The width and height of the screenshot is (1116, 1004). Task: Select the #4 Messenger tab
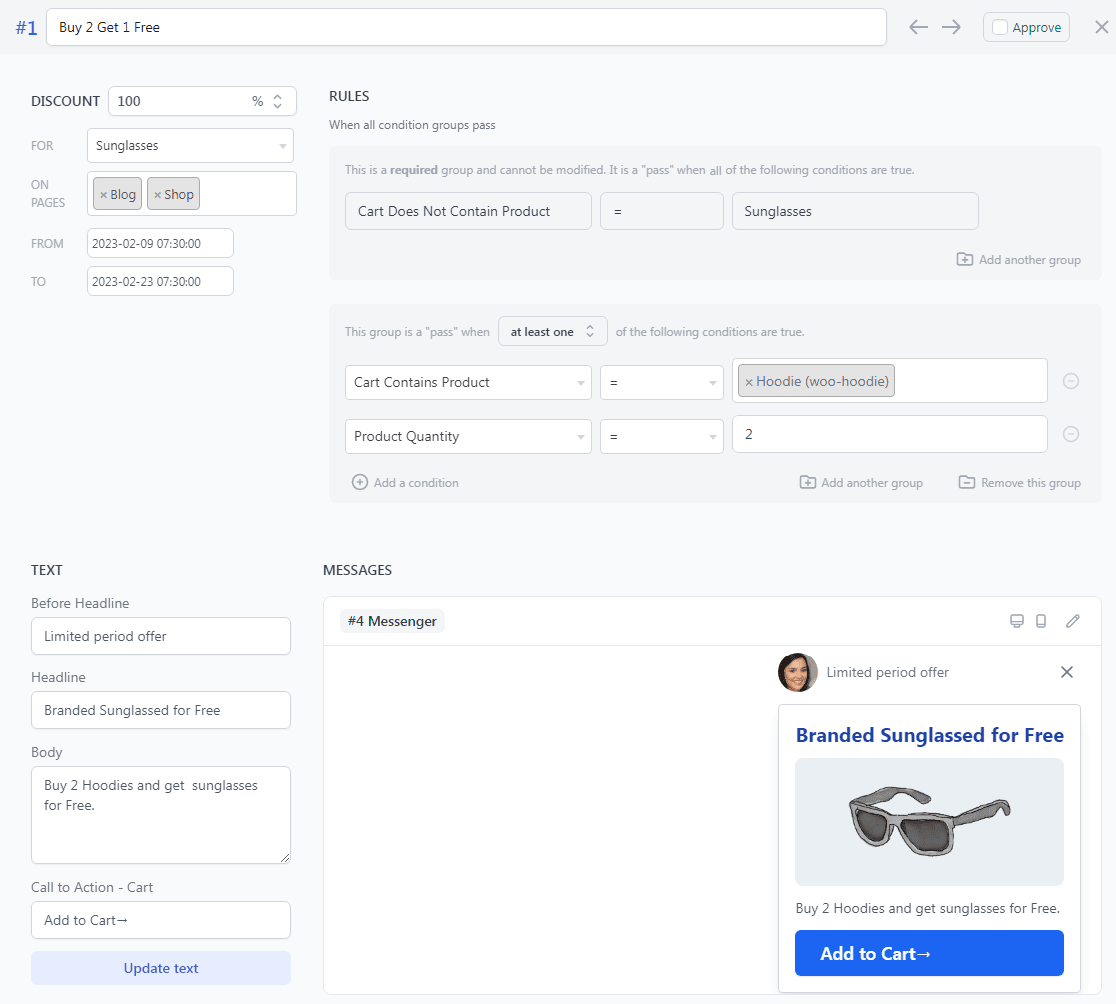click(x=391, y=620)
